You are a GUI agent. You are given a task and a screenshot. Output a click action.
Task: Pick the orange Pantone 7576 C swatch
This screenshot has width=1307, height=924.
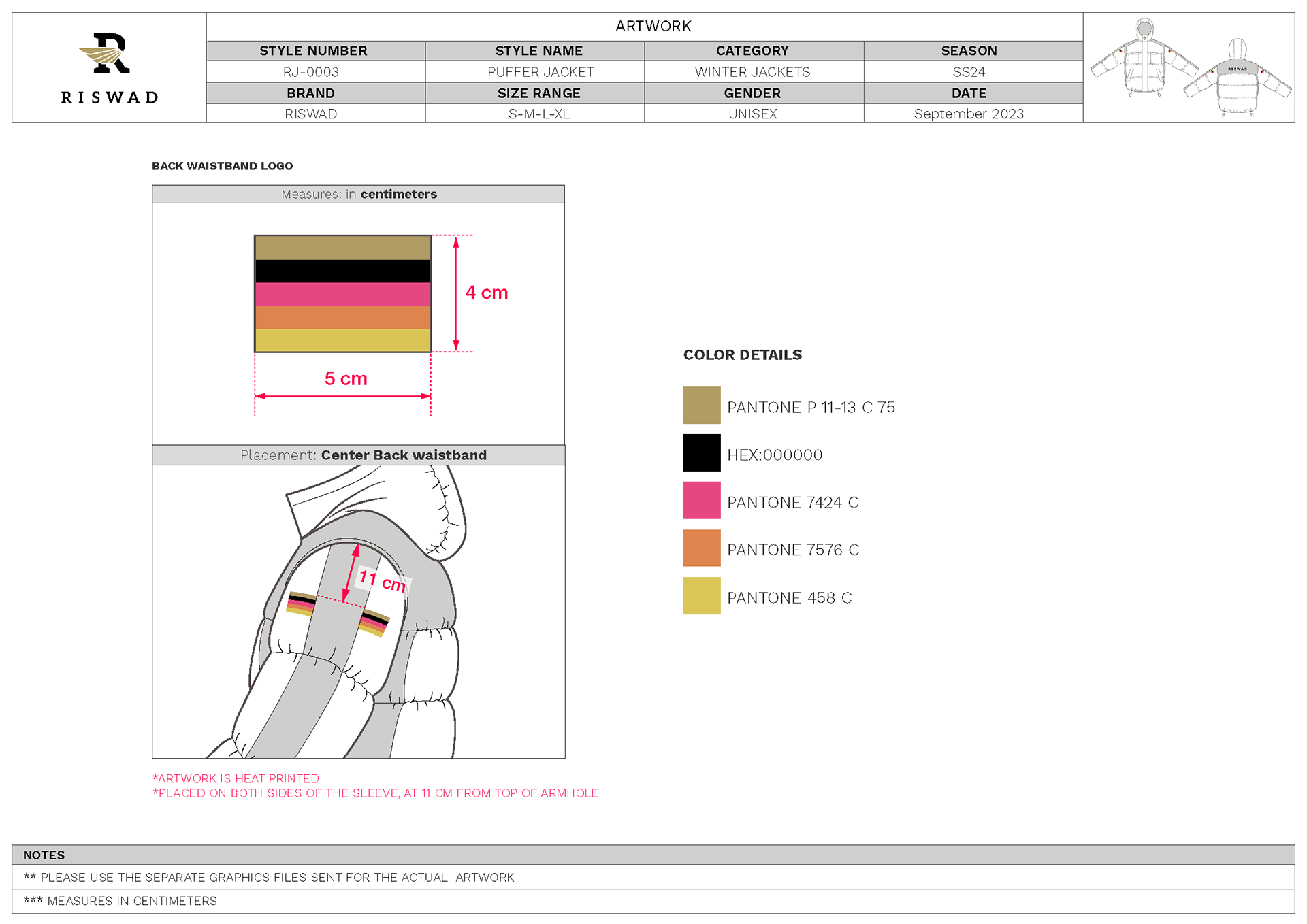pyautogui.click(x=701, y=548)
